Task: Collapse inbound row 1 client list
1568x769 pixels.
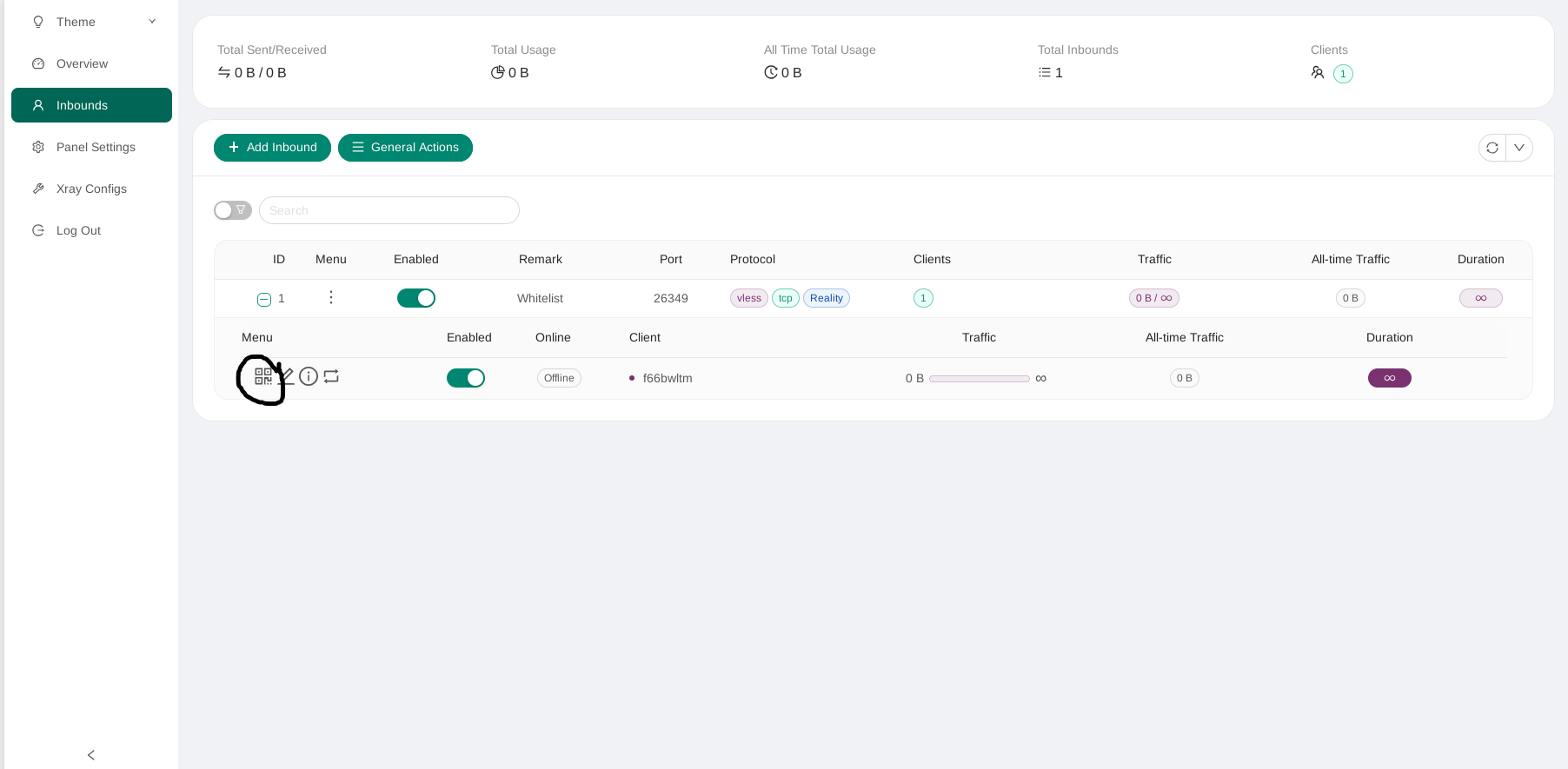Action: coord(264,300)
